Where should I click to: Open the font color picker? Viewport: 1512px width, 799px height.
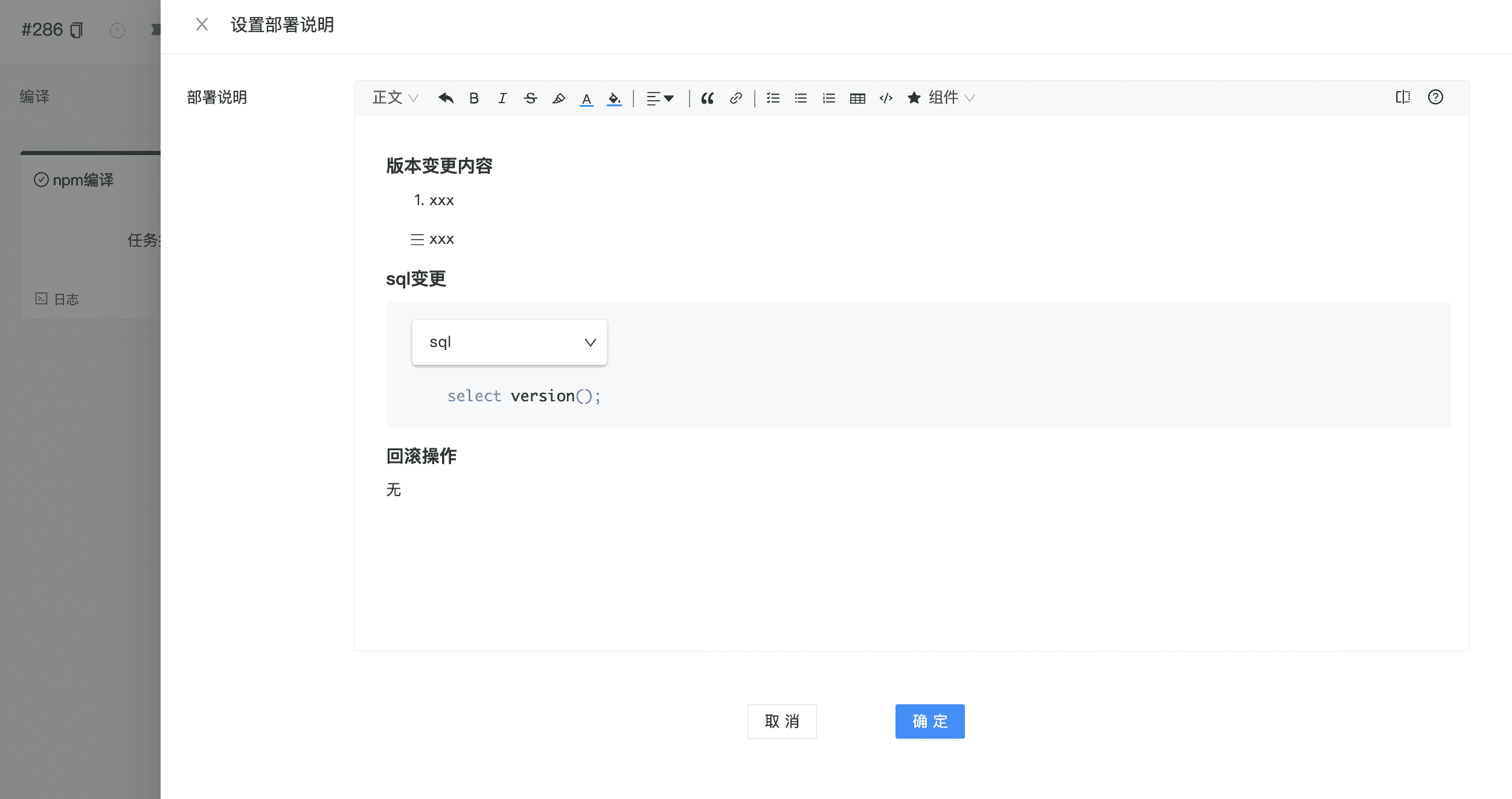586,98
